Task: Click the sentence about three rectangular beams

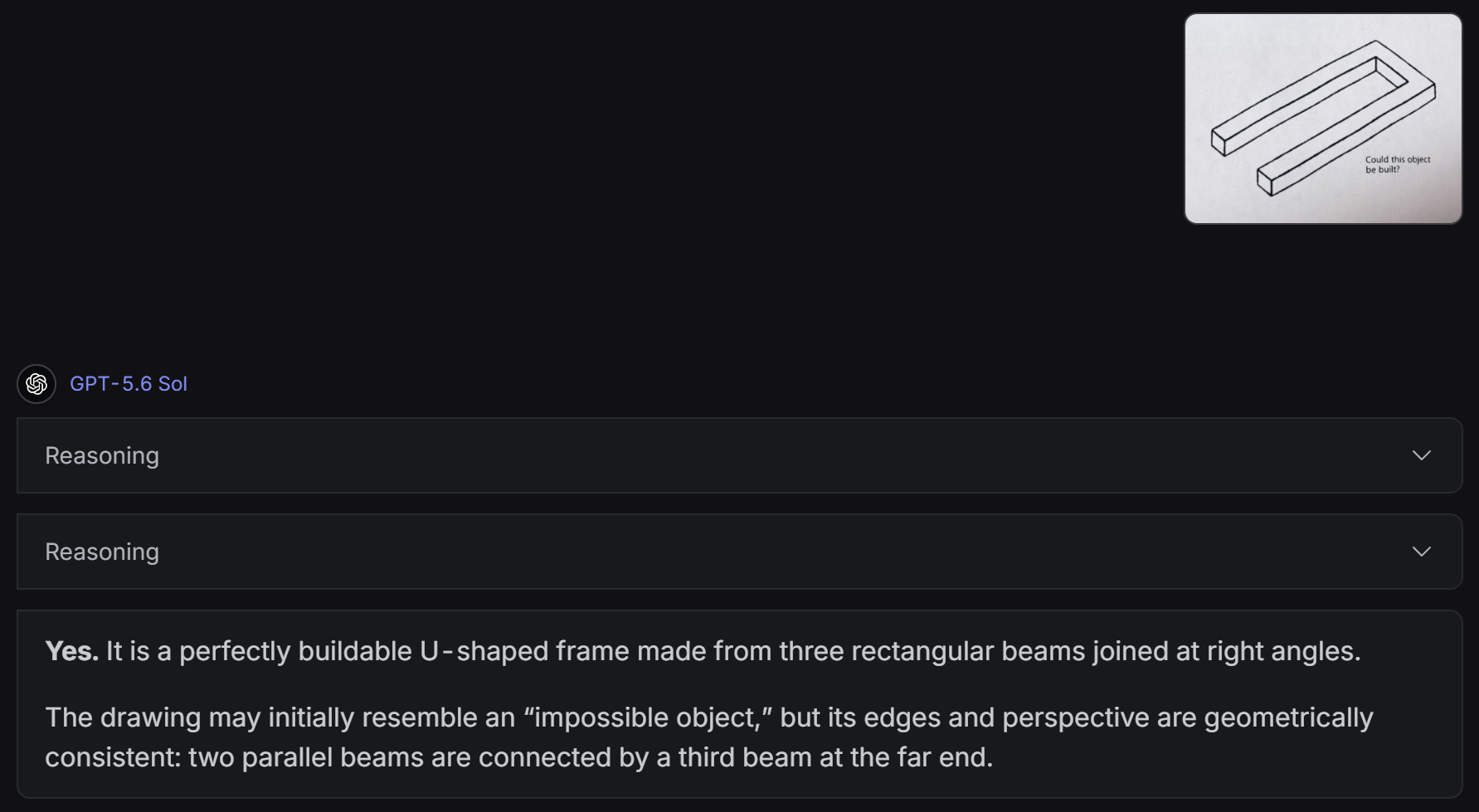Action: pos(733,651)
